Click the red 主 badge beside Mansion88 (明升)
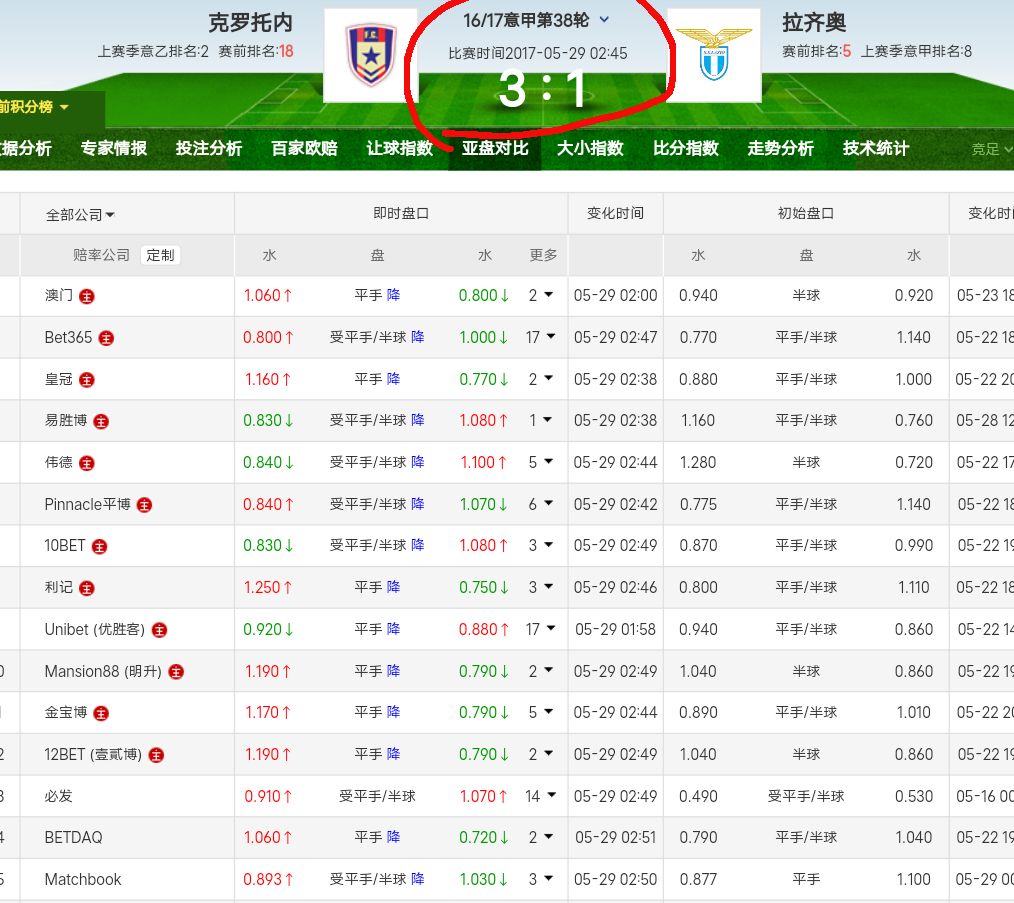 [x=176, y=672]
